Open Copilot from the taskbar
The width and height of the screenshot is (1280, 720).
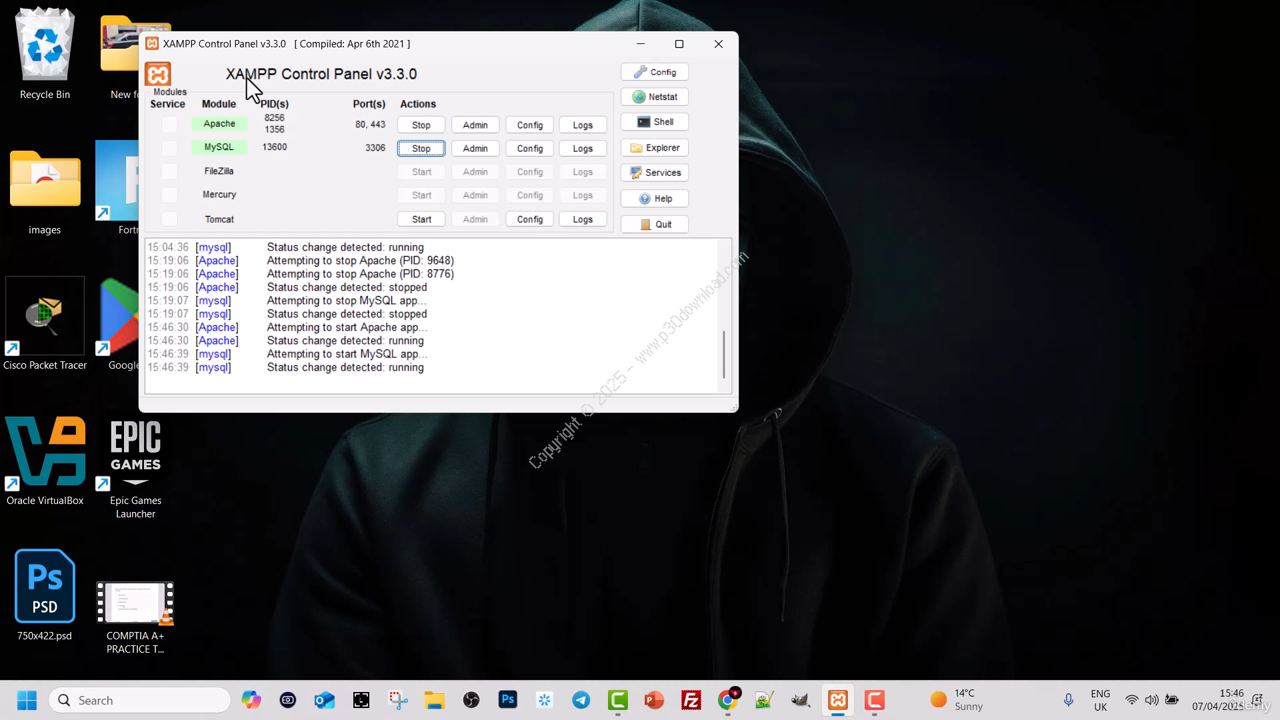pyautogui.click(x=251, y=700)
